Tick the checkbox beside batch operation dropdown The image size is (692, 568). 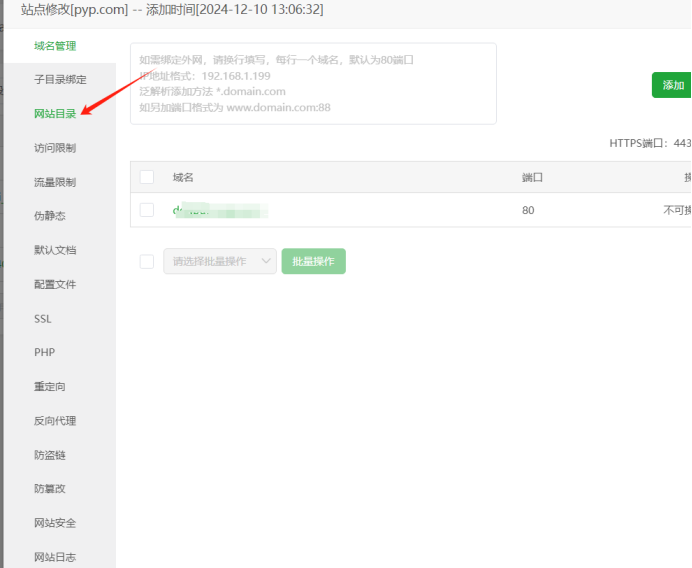pyautogui.click(x=147, y=262)
